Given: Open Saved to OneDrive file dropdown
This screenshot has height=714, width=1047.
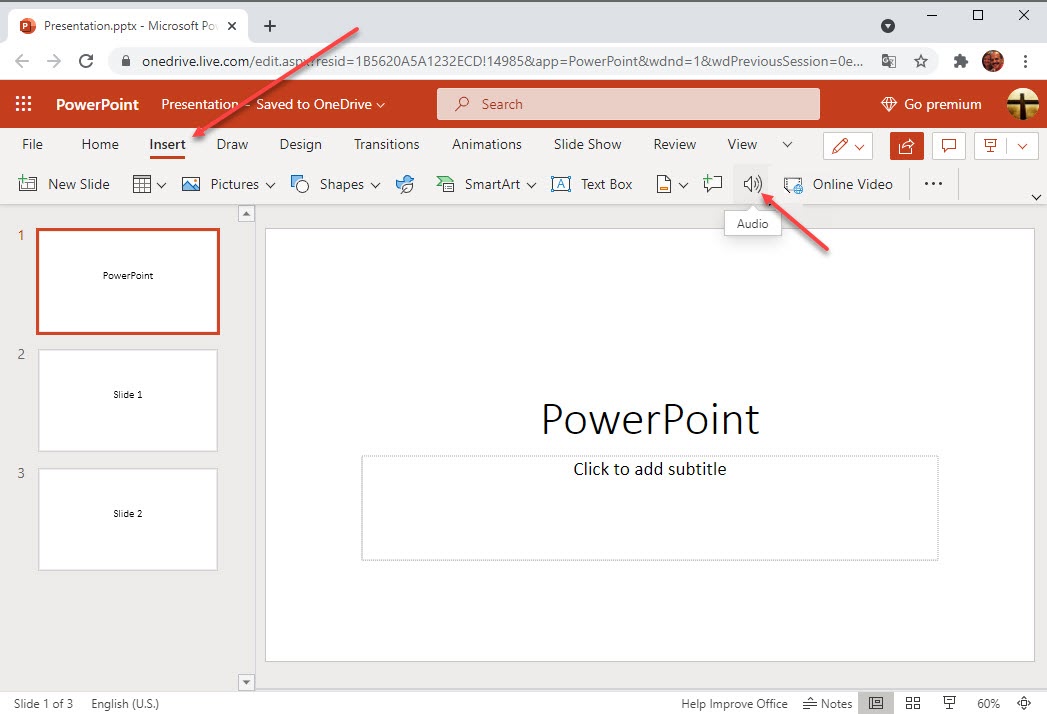Looking at the screenshot, I should [x=321, y=104].
